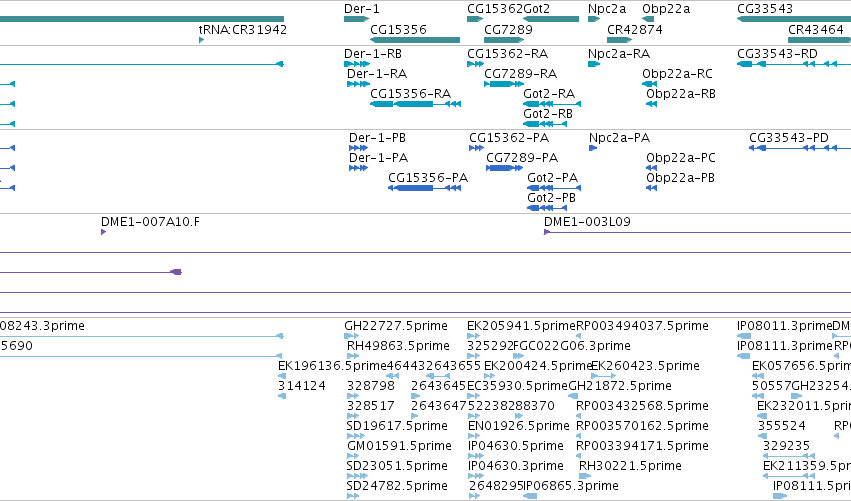Screen dimensions: 851x501
Task: Select the 329235 EST label
Action: pos(786,446)
